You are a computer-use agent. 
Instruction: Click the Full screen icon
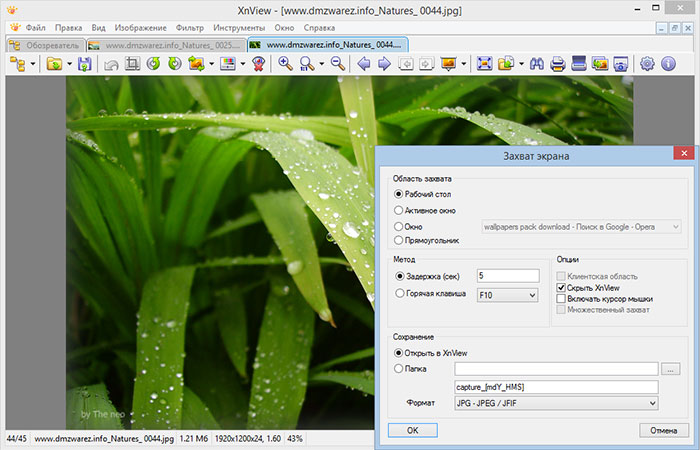coord(484,64)
